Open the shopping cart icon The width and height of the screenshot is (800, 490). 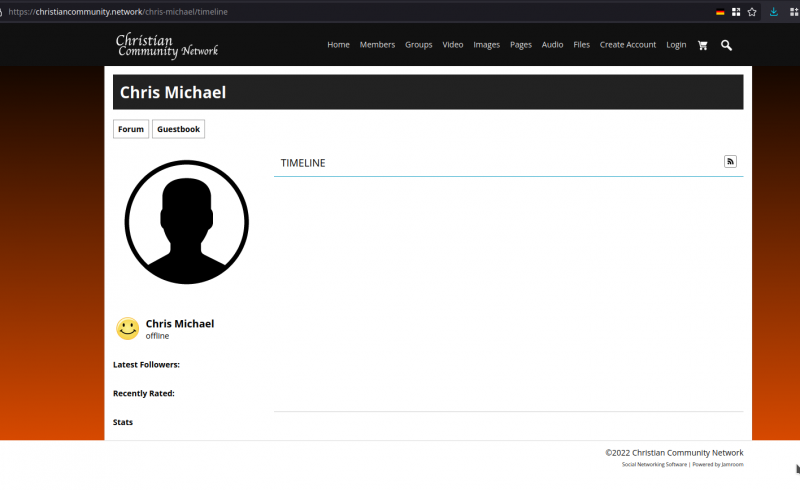702,45
